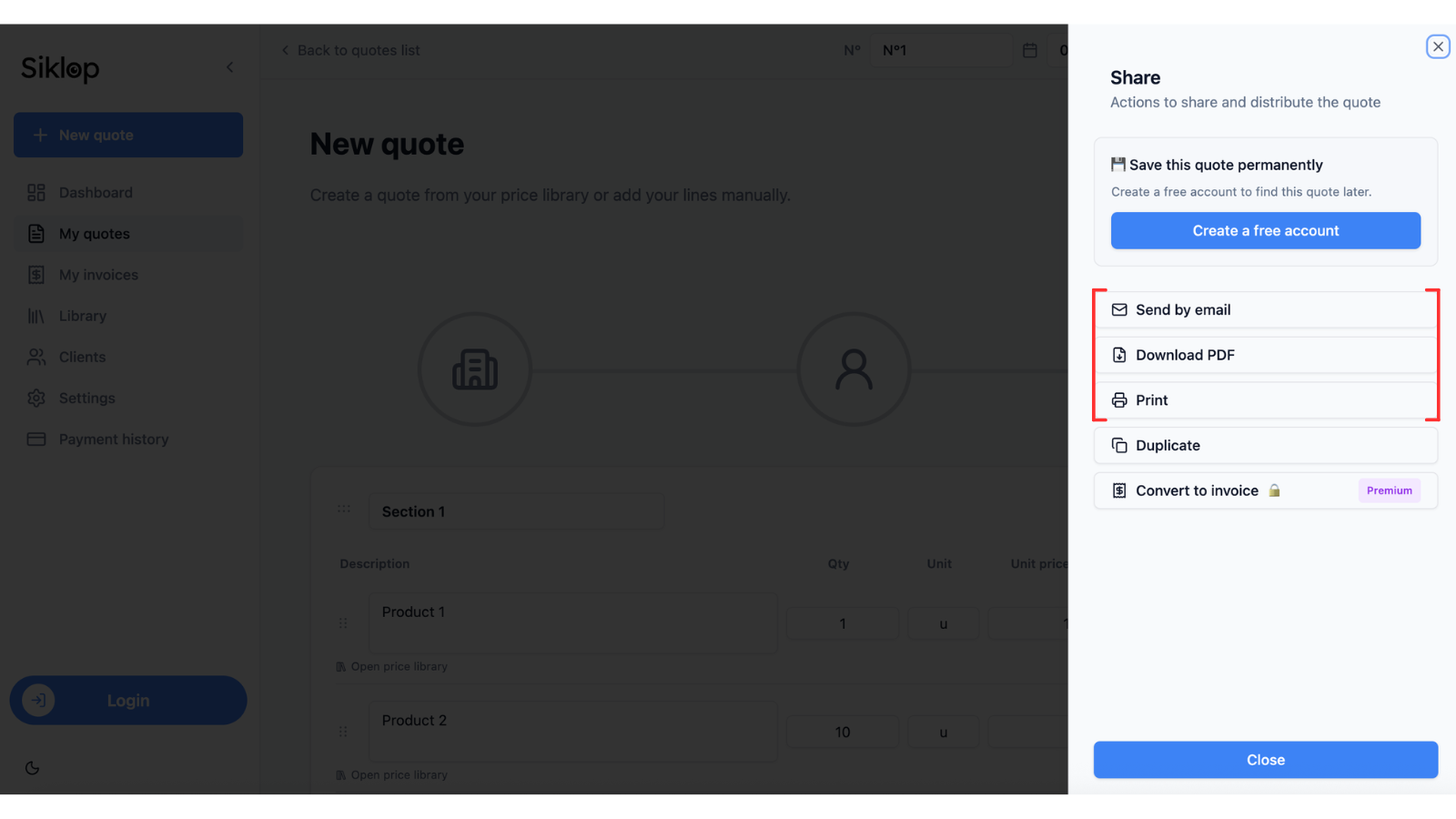Open My quotes in sidebar

tap(128, 234)
